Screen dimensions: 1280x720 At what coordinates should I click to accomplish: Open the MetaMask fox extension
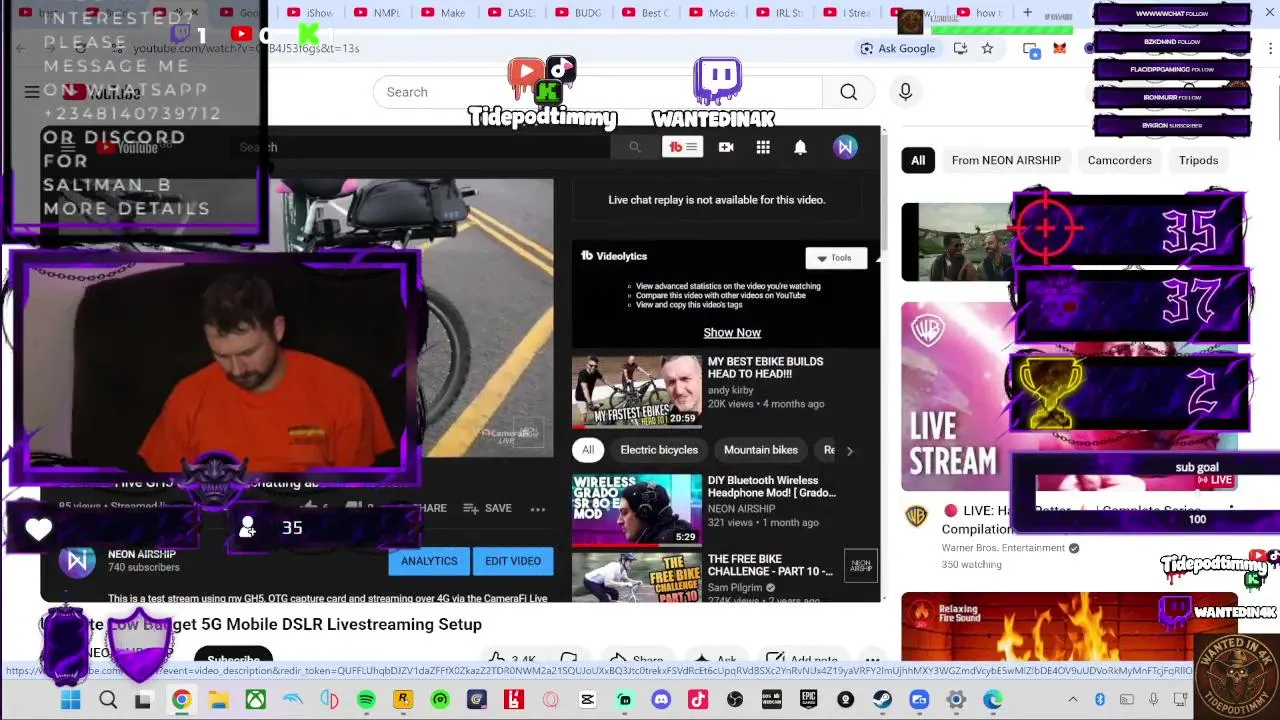1060,48
